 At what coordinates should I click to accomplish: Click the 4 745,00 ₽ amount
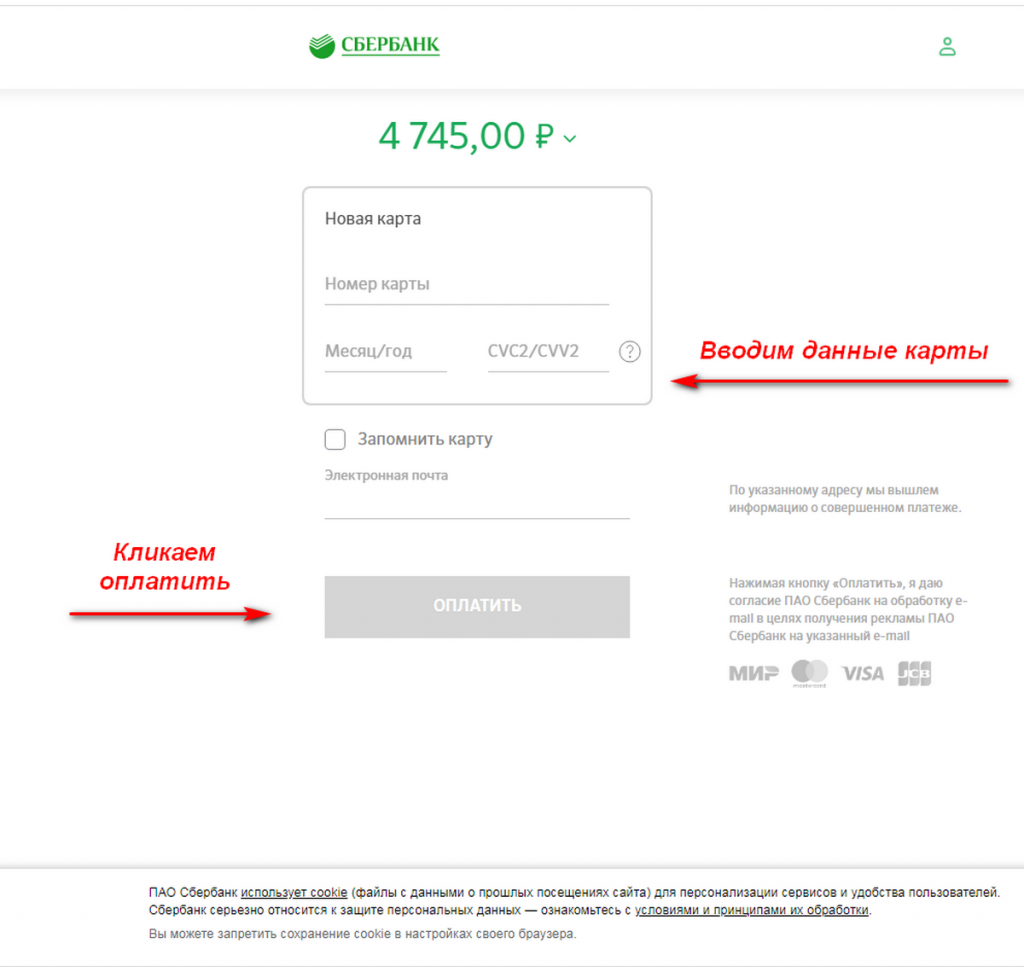[466, 136]
